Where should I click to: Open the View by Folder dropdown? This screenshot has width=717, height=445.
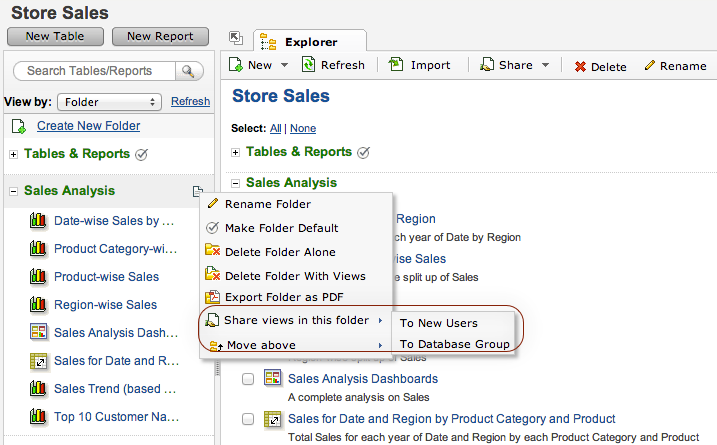click(x=109, y=102)
